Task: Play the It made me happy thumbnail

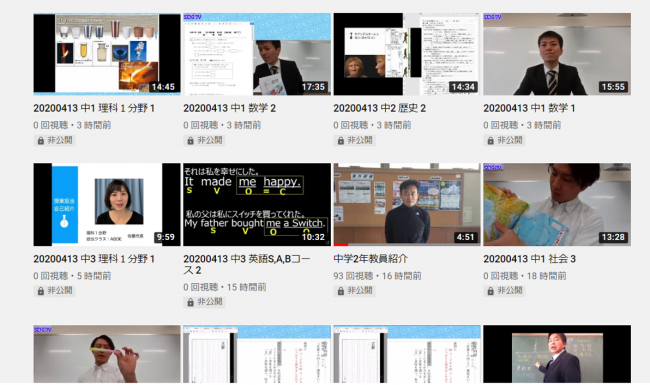Action: (x=257, y=204)
